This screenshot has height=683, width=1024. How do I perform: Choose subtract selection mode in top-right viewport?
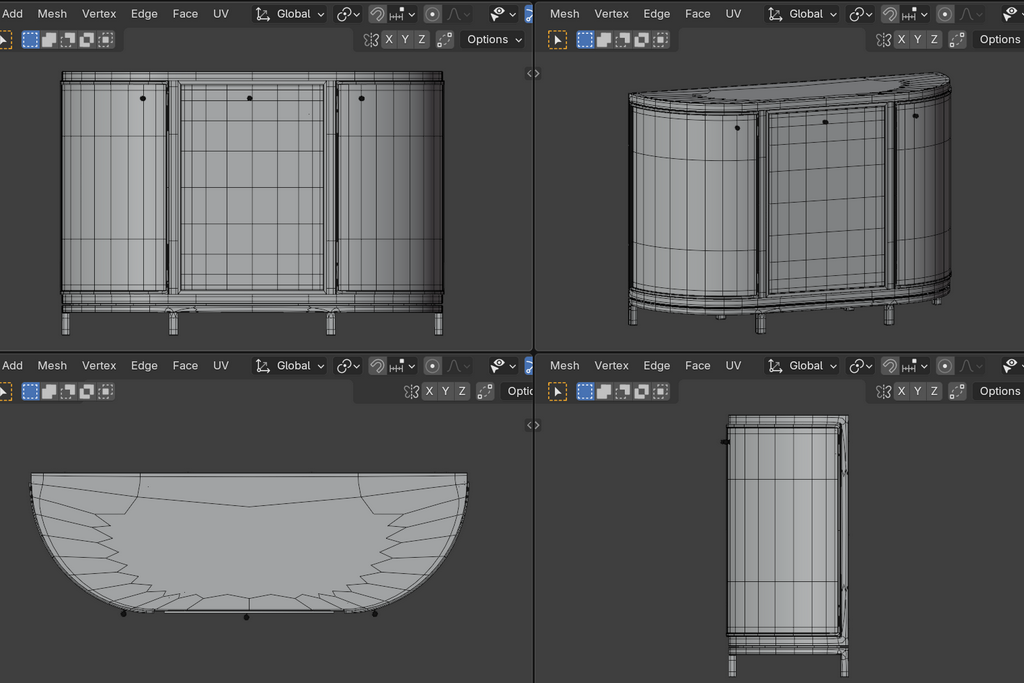(x=622, y=40)
